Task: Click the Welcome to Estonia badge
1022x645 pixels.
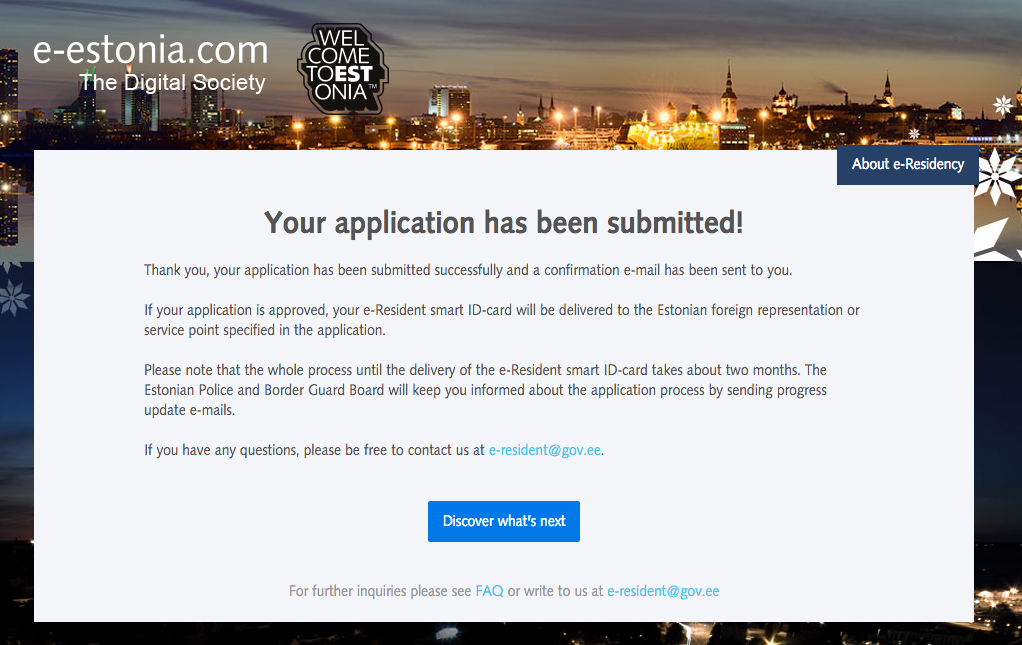Action: (x=343, y=68)
